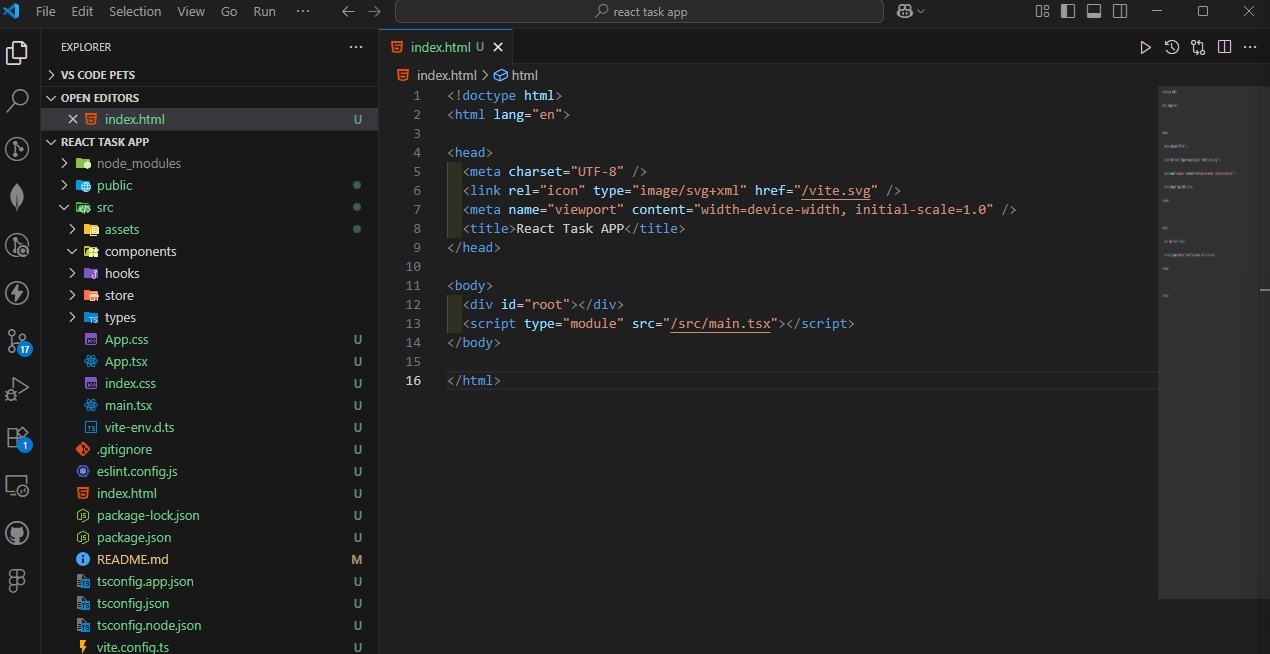This screenshot has width=1270, height=654.
Task: Open App.tsx in the file tree
Action: [126, 361]
